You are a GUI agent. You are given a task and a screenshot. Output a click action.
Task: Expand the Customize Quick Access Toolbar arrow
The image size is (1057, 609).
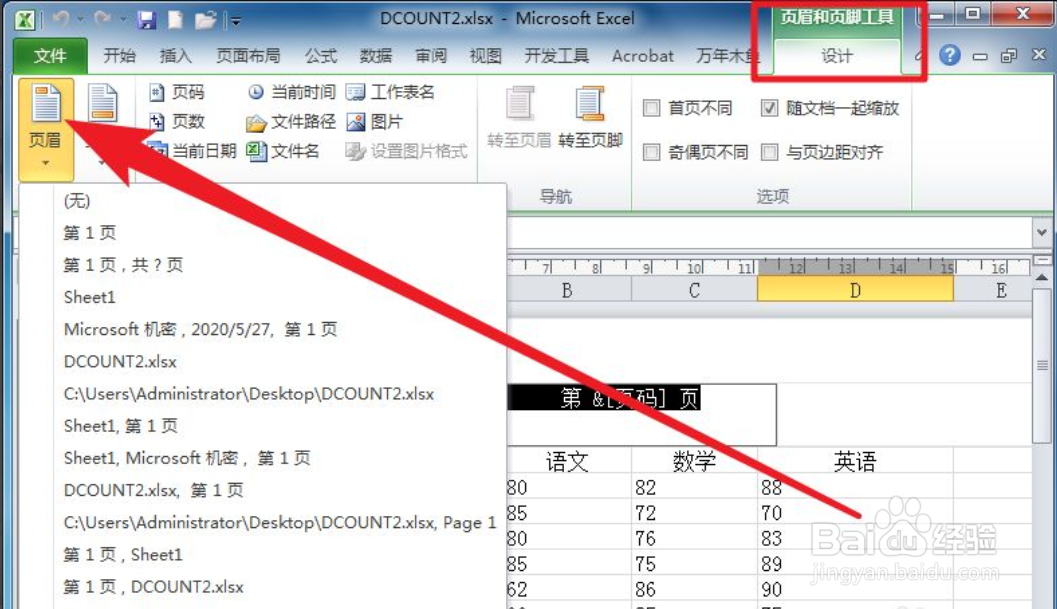235,21
